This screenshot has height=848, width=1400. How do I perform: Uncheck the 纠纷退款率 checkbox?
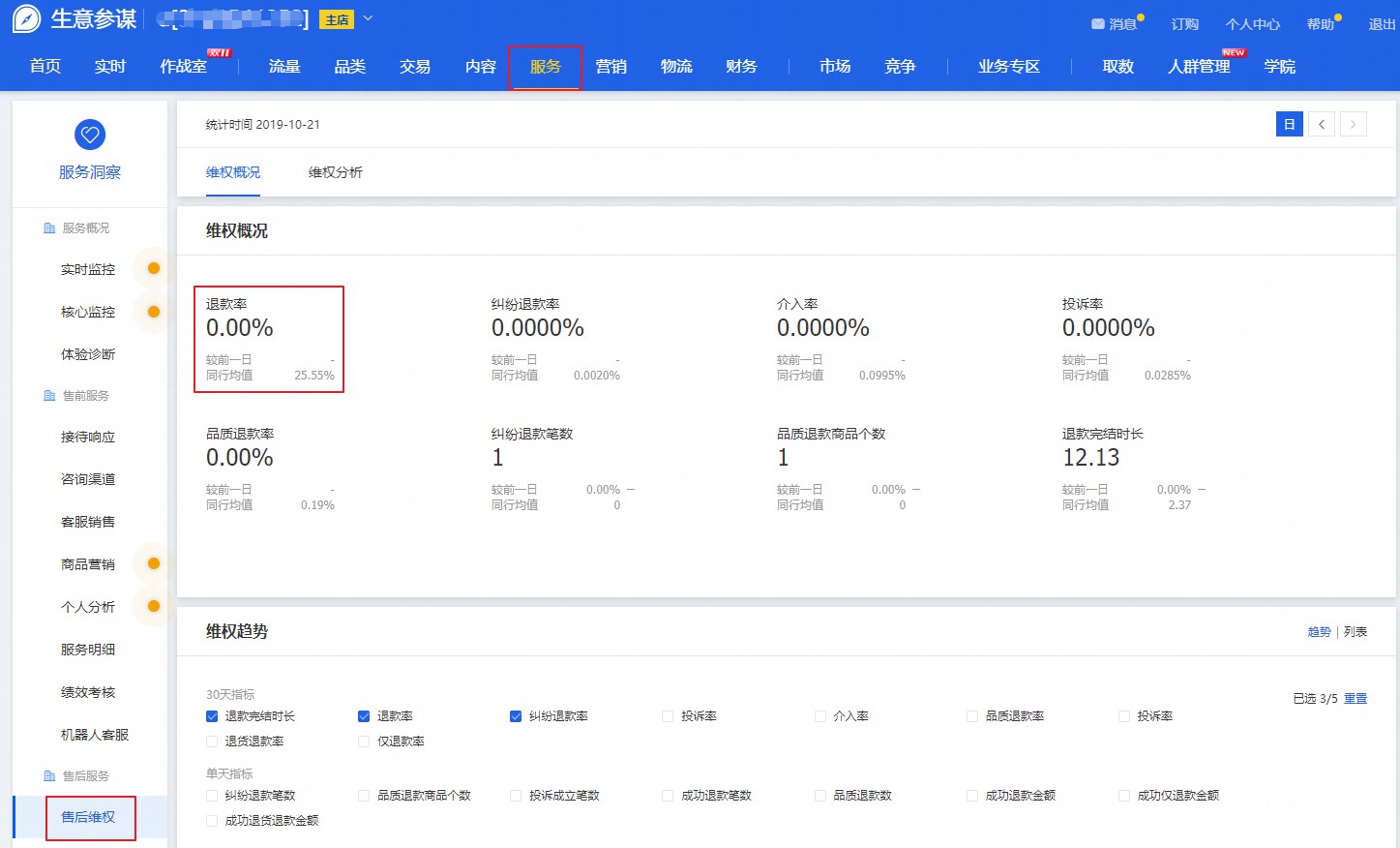[516, 716]
